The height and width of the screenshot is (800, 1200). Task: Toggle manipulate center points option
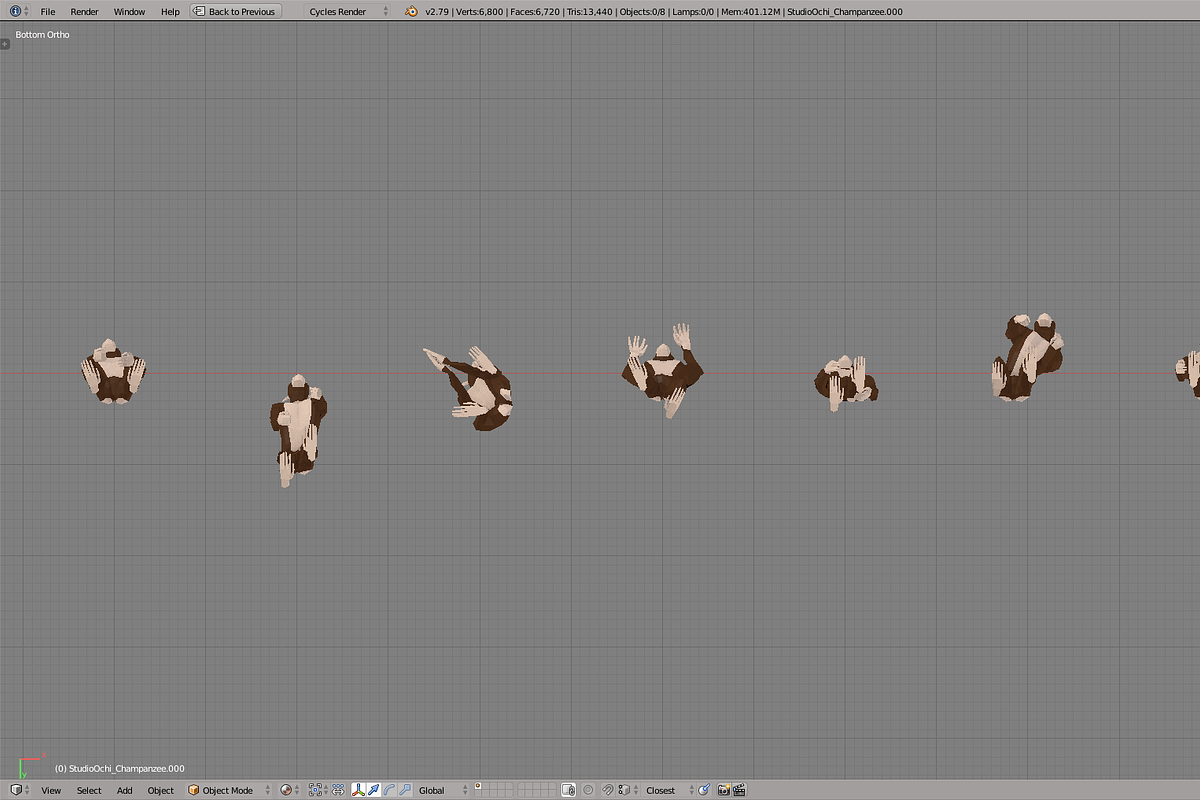(338, 790)
